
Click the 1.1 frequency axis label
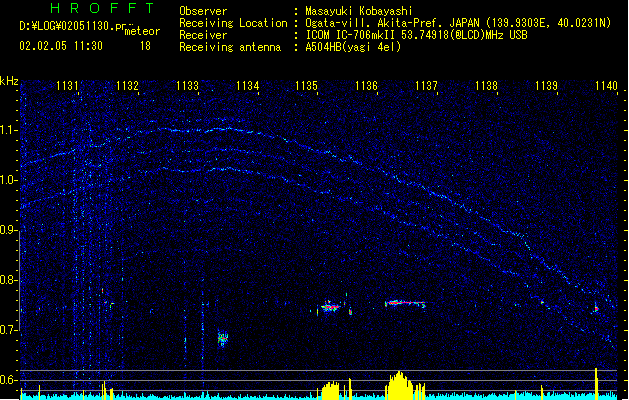pos(8,130)
